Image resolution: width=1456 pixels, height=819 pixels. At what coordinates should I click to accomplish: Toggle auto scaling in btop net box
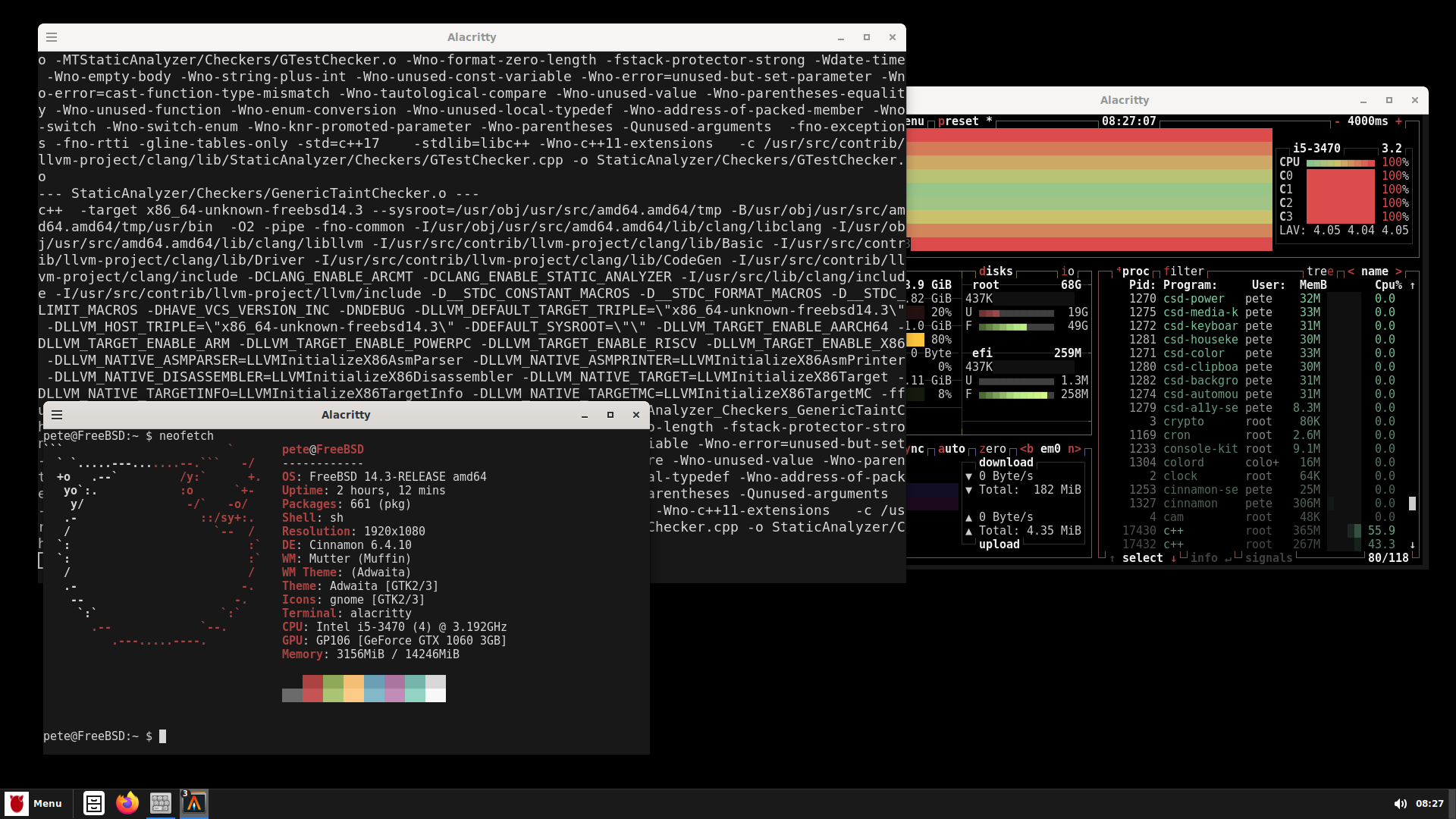pos(951,449)
